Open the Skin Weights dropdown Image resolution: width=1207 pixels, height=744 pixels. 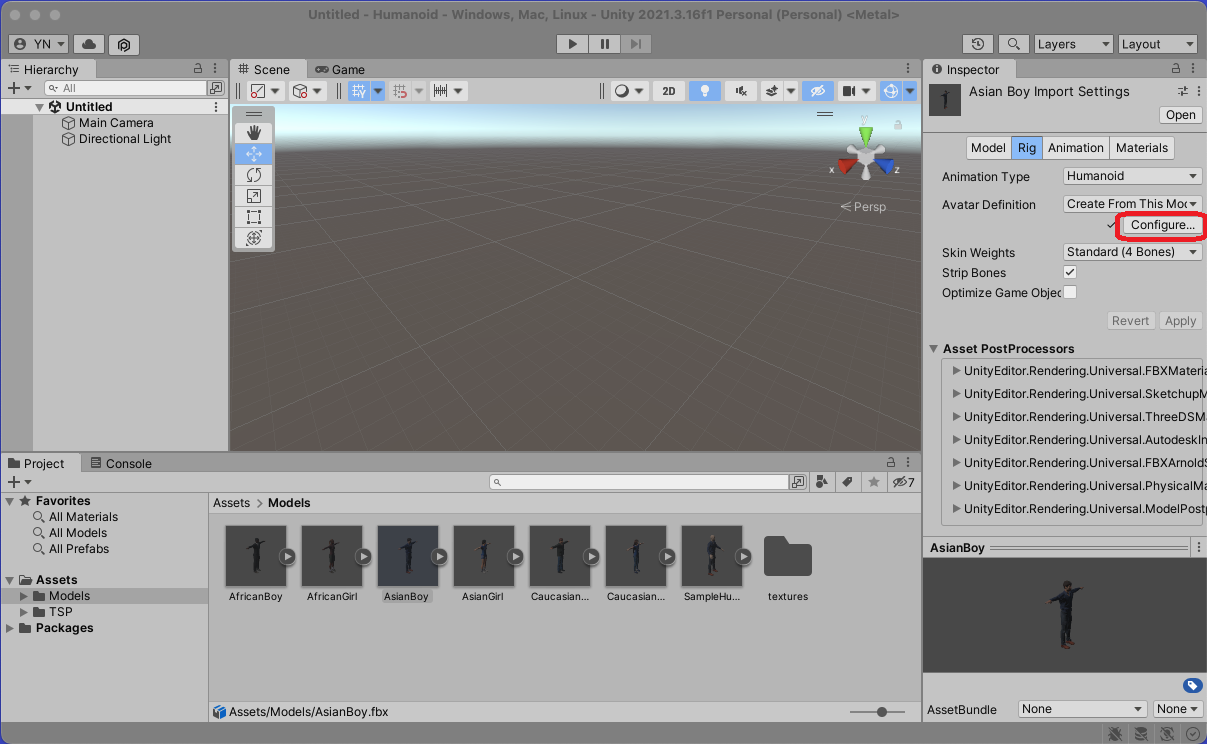coord(1132,252)
